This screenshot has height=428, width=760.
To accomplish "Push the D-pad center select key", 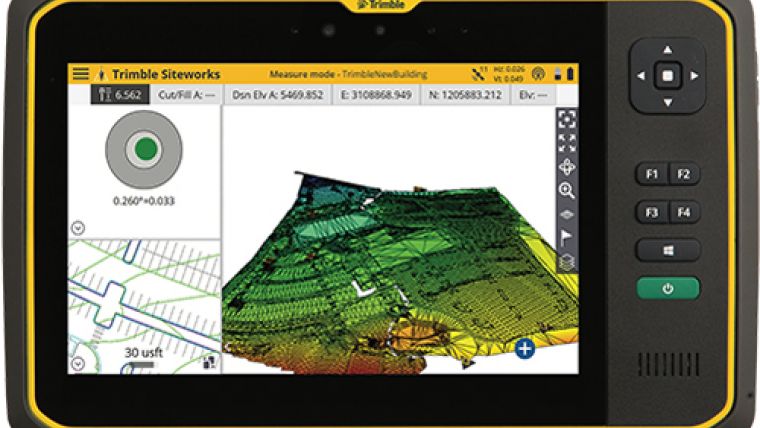I will (x=667, y=76).
